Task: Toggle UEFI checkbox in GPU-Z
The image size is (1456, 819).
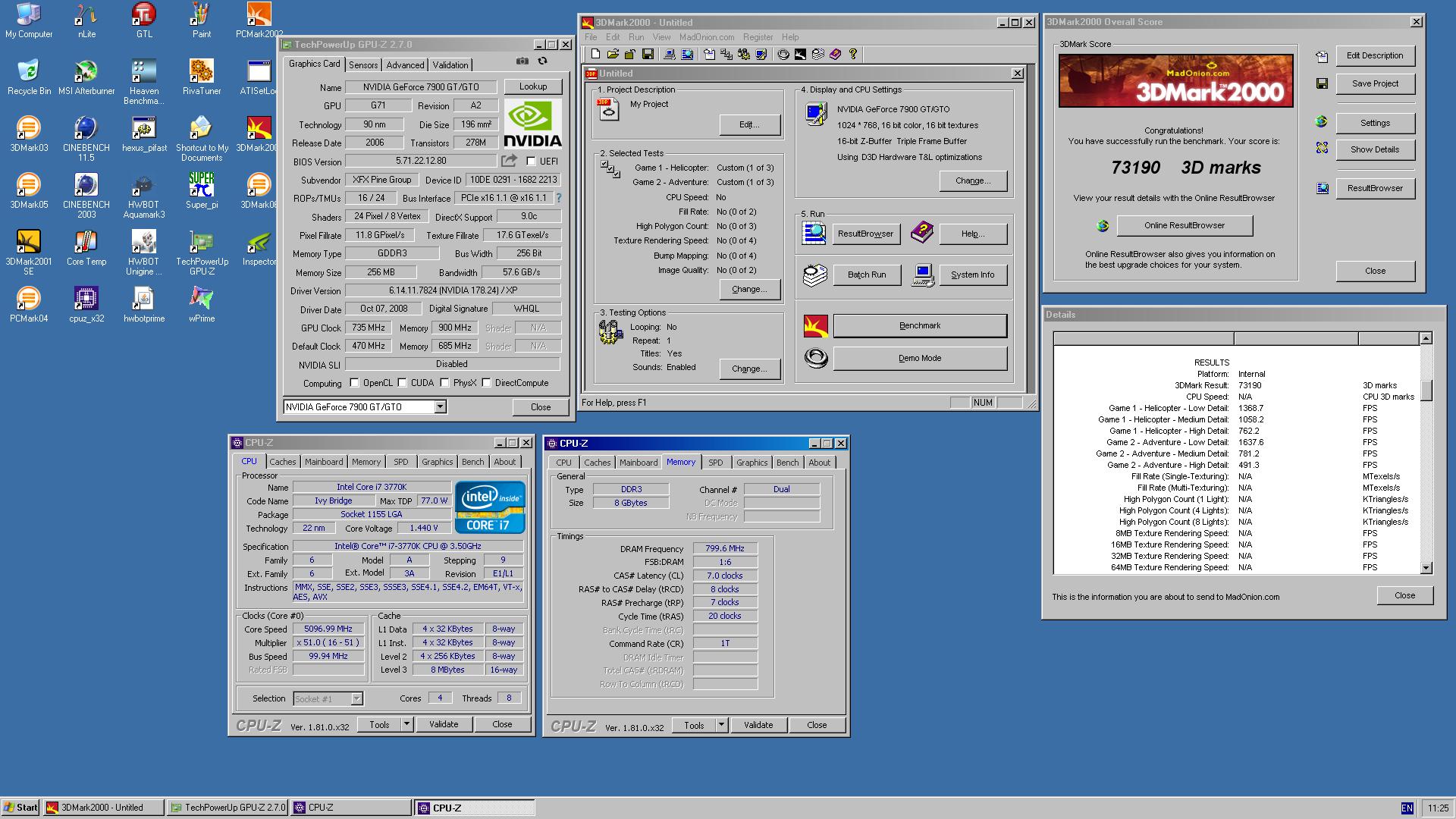Action: coord(531,162)
